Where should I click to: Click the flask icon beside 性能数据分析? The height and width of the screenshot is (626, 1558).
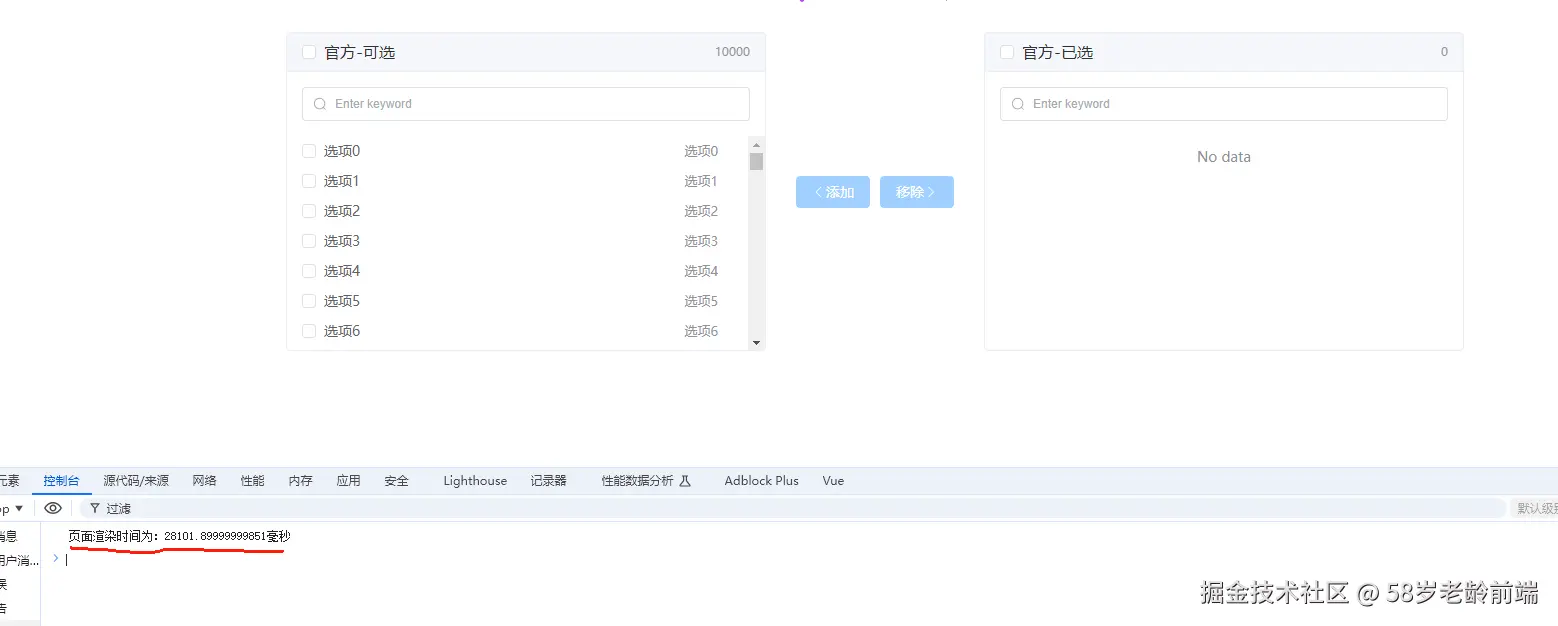coord(685,481)
